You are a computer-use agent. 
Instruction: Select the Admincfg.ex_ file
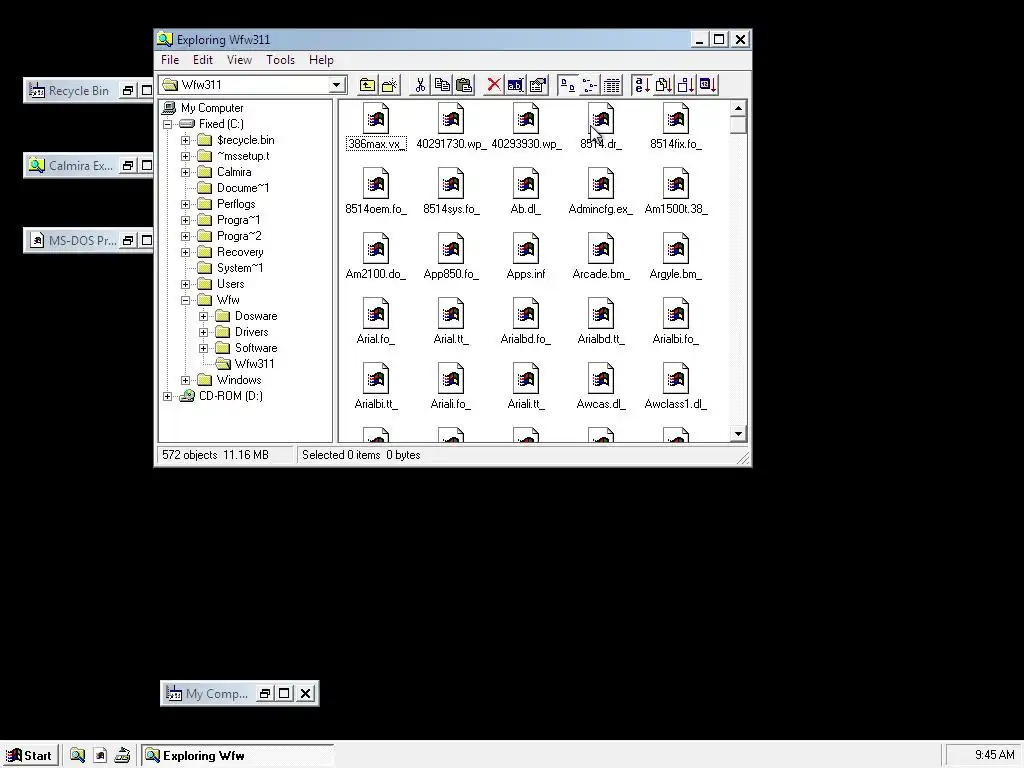pyautogui.click(x=600, y=193)
